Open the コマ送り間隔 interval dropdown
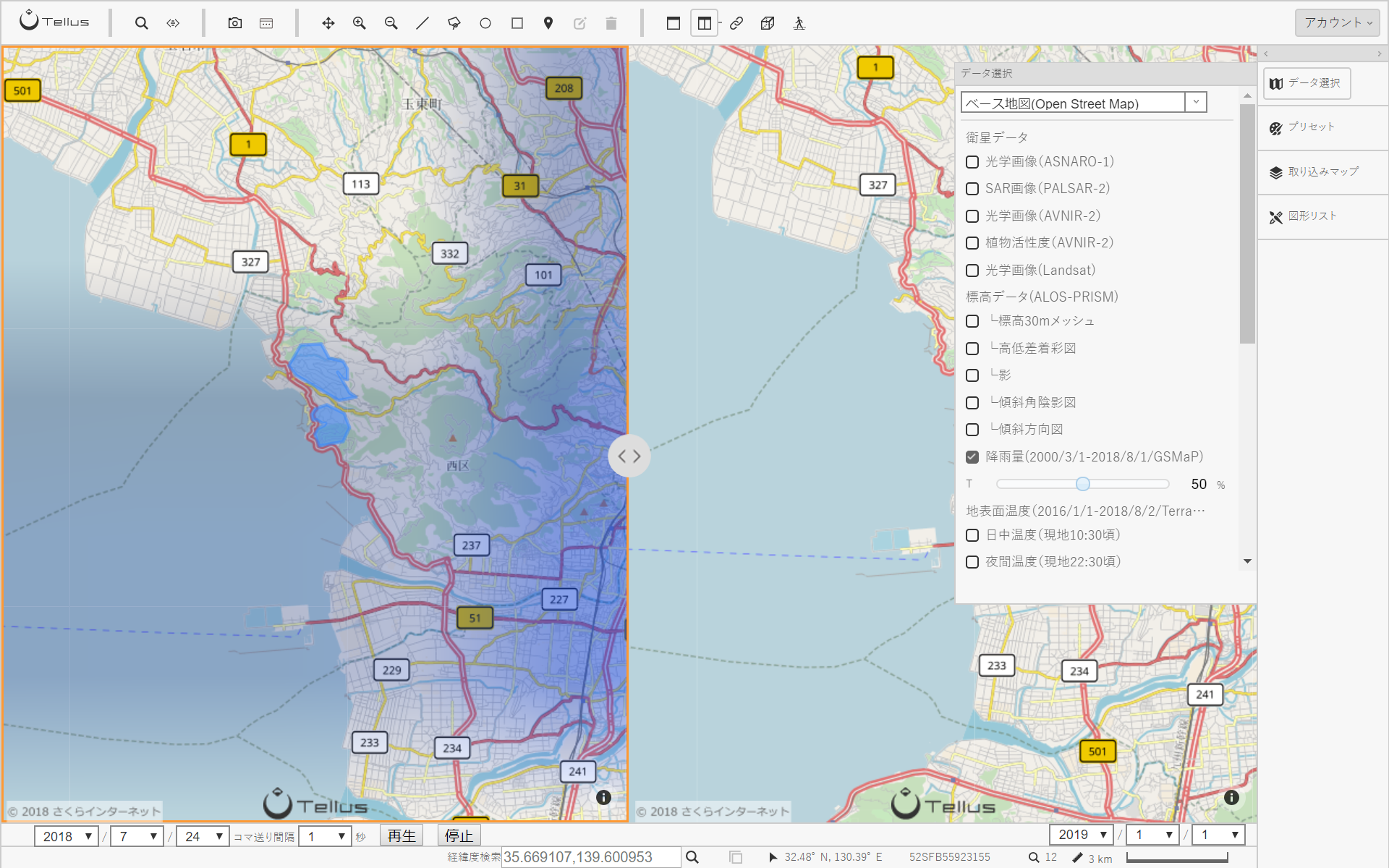 (325, 836)
